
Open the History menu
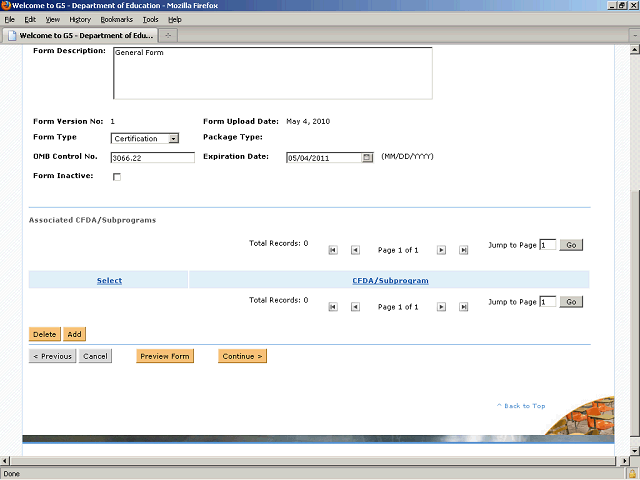point(80,20)
